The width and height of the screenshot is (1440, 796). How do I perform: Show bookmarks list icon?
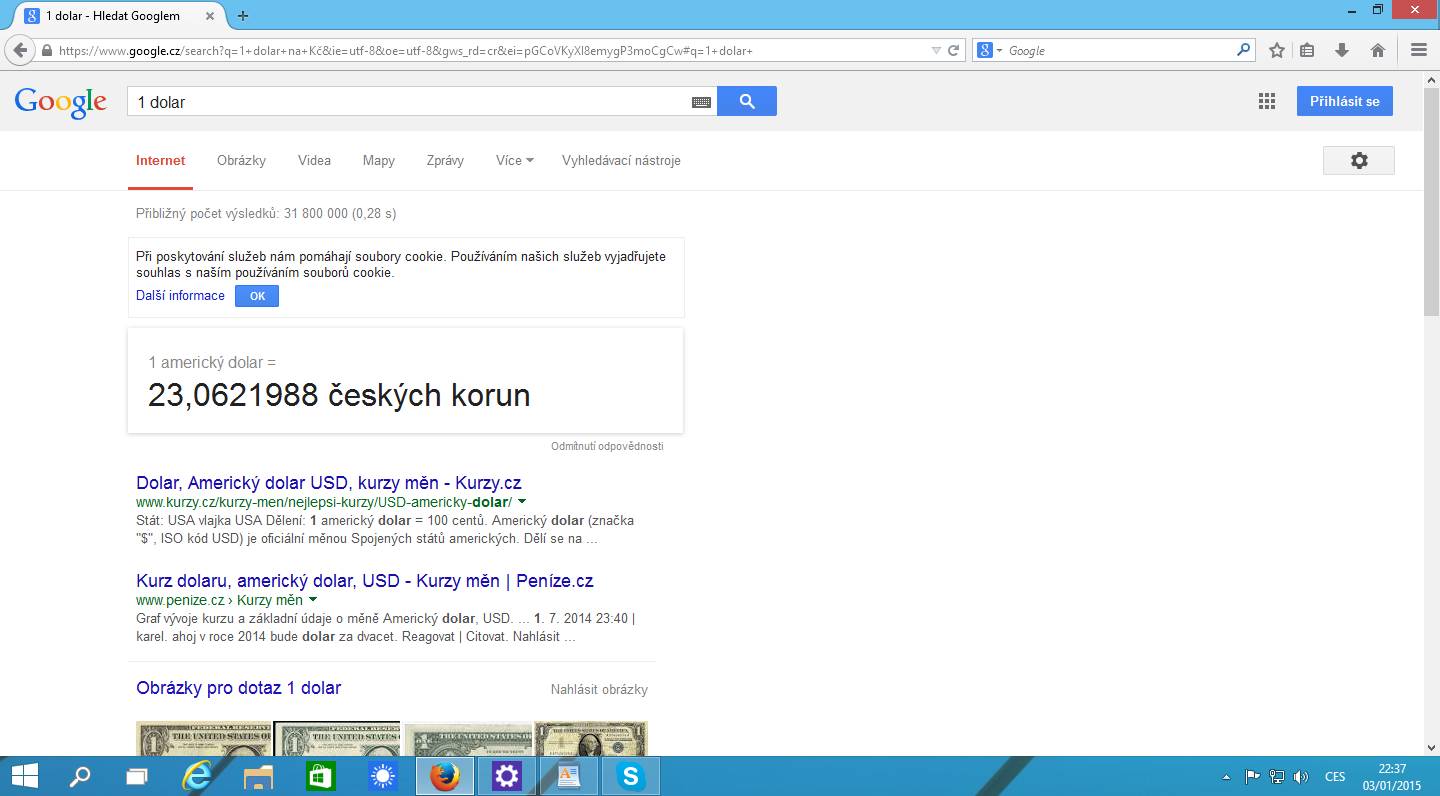tap(1308, 50)
